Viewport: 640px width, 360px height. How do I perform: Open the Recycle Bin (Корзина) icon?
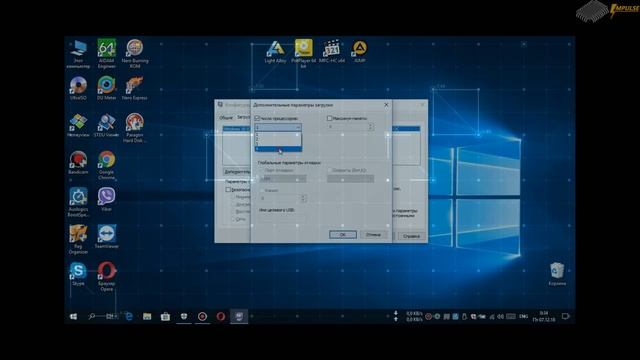click(x=557, y=274)
